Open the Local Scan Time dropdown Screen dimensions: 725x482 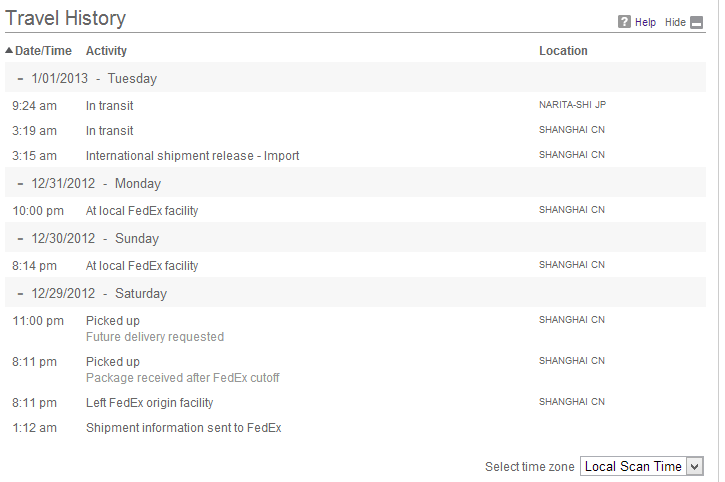[x=642, y=466]
